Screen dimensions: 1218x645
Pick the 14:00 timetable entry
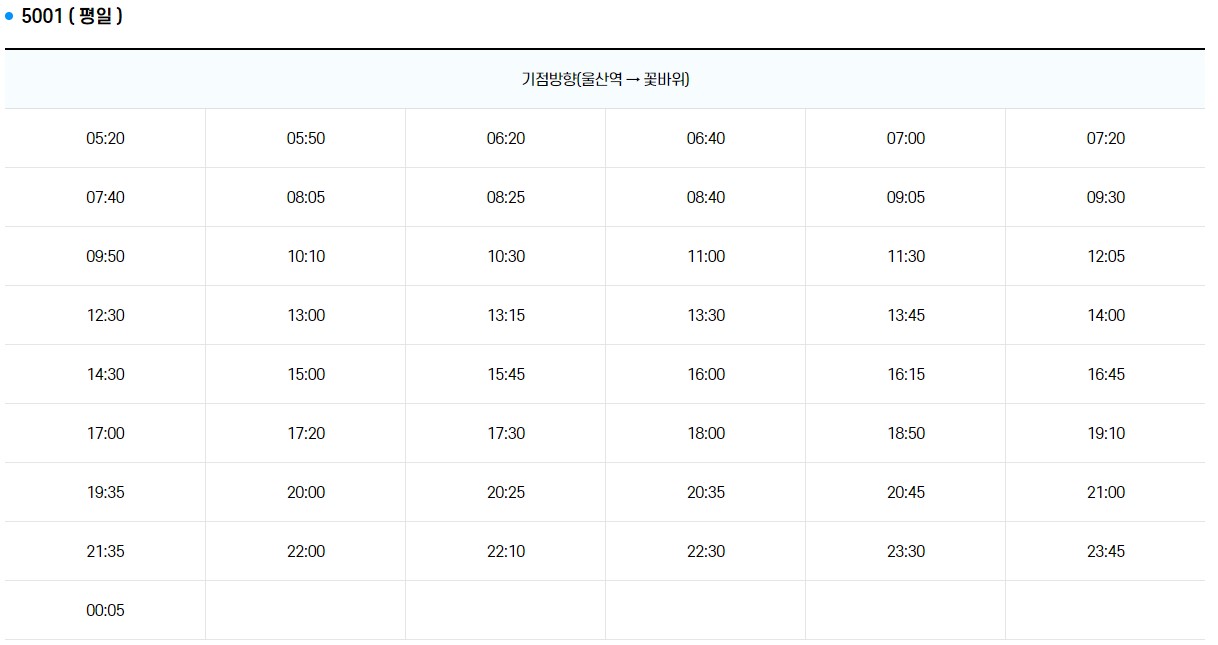(1105, 315)
